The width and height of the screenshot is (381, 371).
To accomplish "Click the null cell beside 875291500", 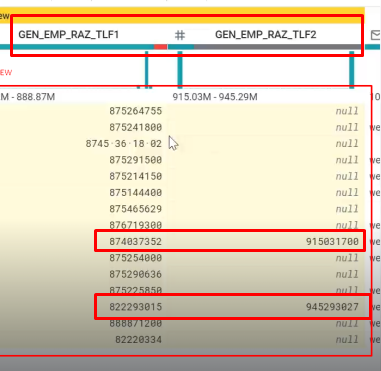I will tap(347, 160).
